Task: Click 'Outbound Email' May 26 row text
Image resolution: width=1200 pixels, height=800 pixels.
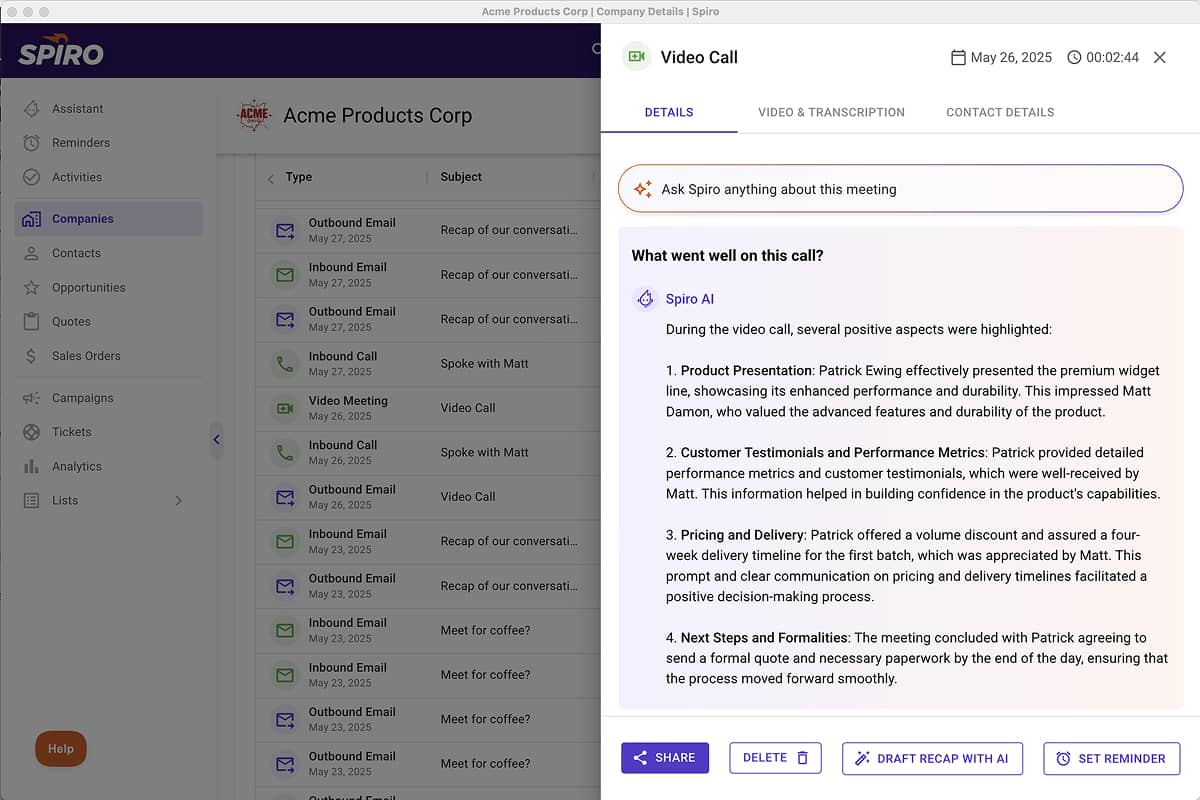Action: coord(352,489)
